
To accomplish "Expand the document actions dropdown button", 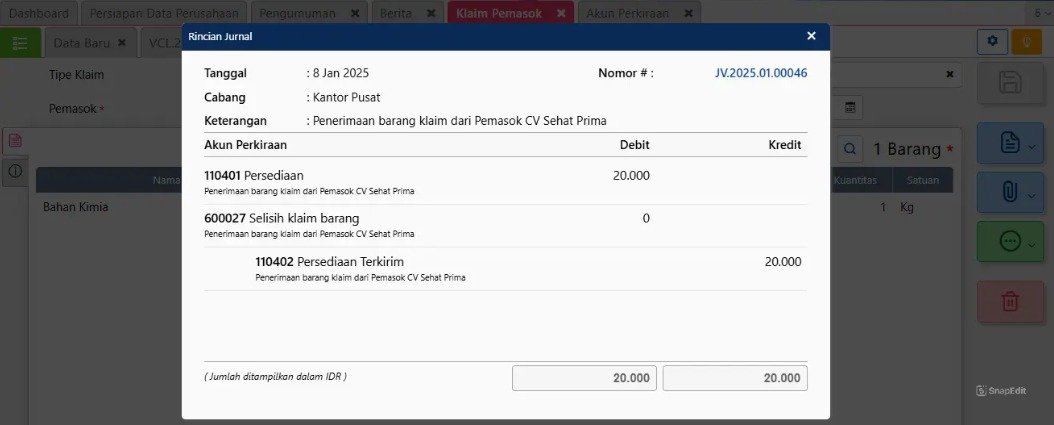I will 1010,143.
